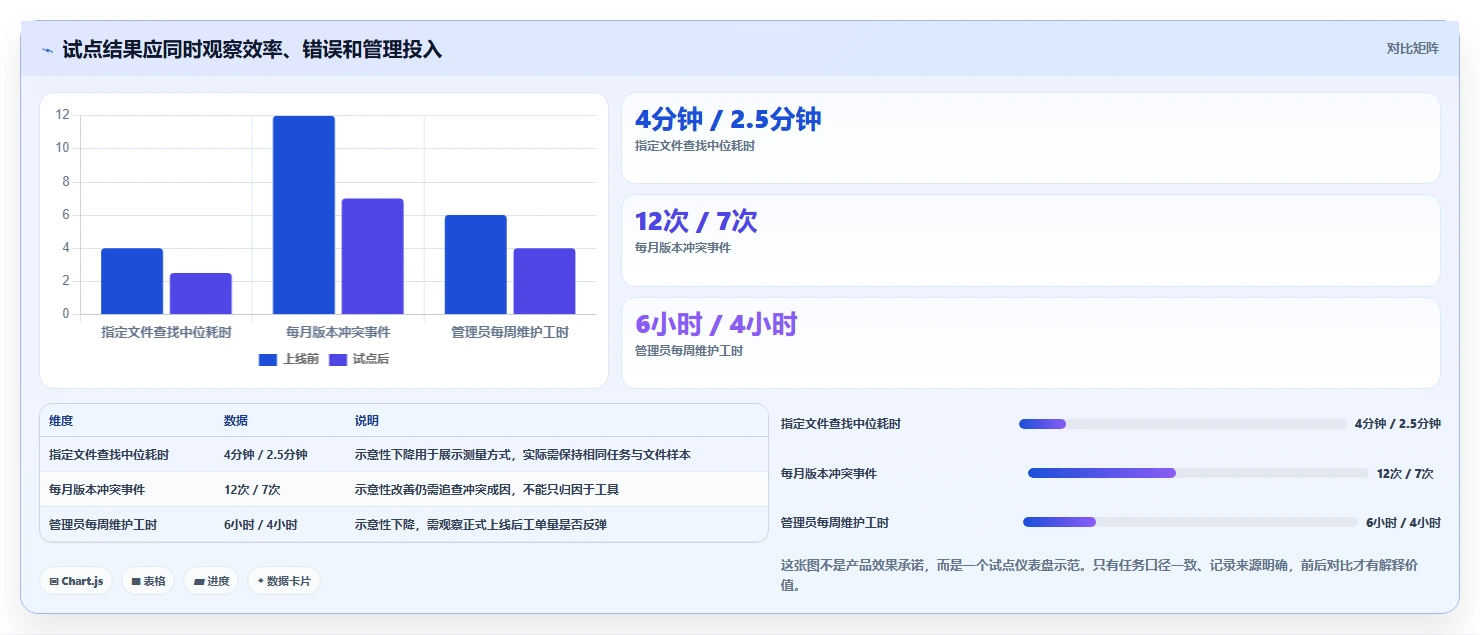Click the 数据 table column header
1480x635 pixels.
pyautogui.click(x=236, y=421)
